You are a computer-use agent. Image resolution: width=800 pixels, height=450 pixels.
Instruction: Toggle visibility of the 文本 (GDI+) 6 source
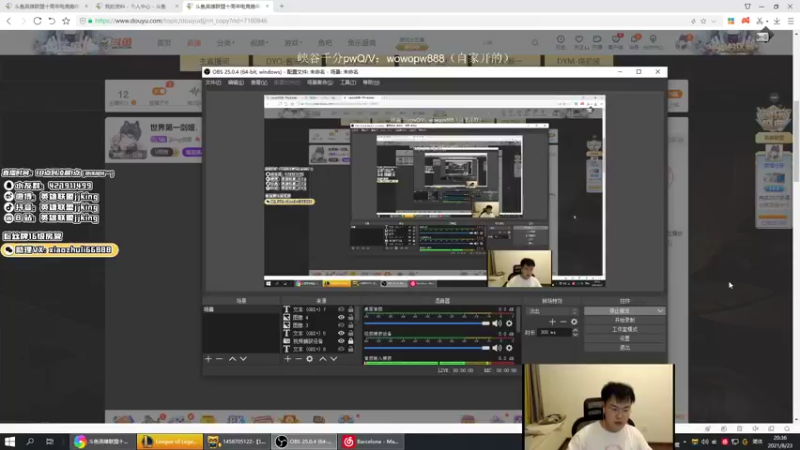tap(341, 349)
